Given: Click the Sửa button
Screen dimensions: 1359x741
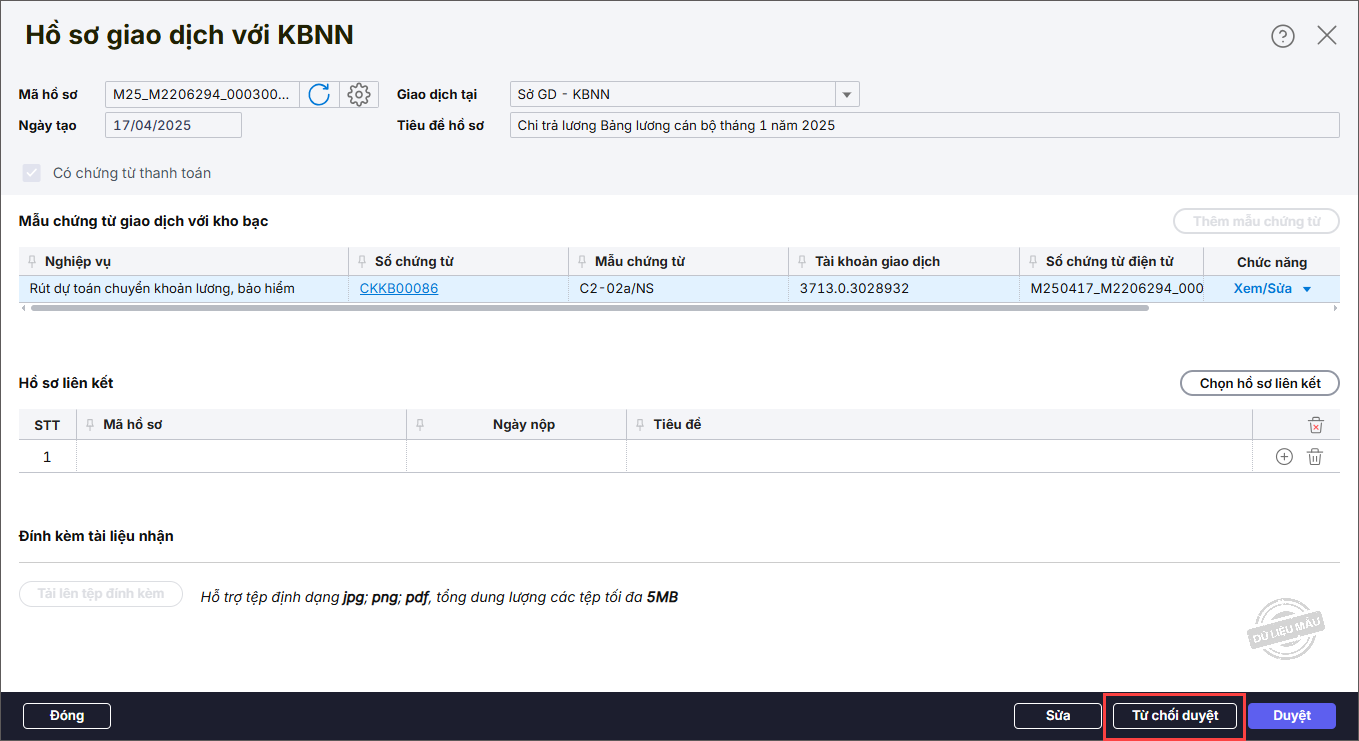Looking at the screenshot, I should point(1057,715).
